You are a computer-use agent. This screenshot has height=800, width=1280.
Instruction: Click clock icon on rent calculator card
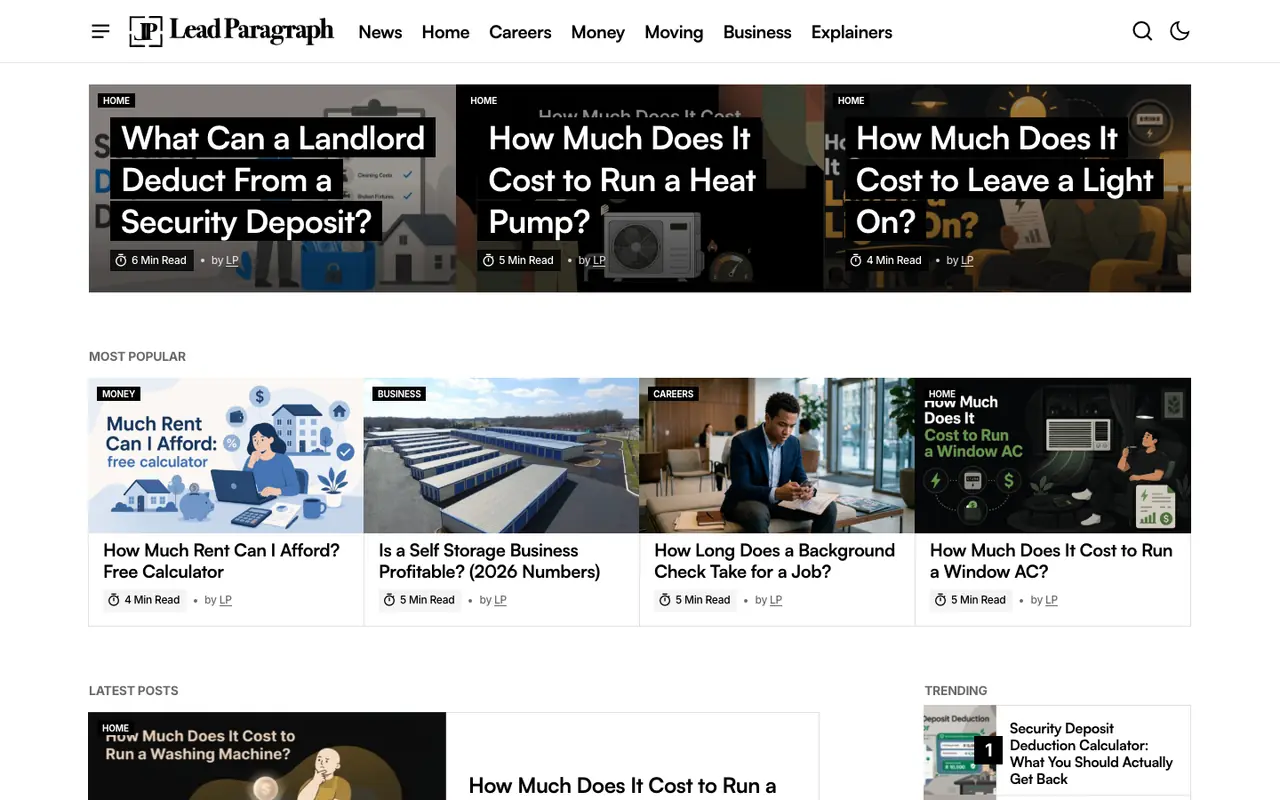tap(114, 600)
